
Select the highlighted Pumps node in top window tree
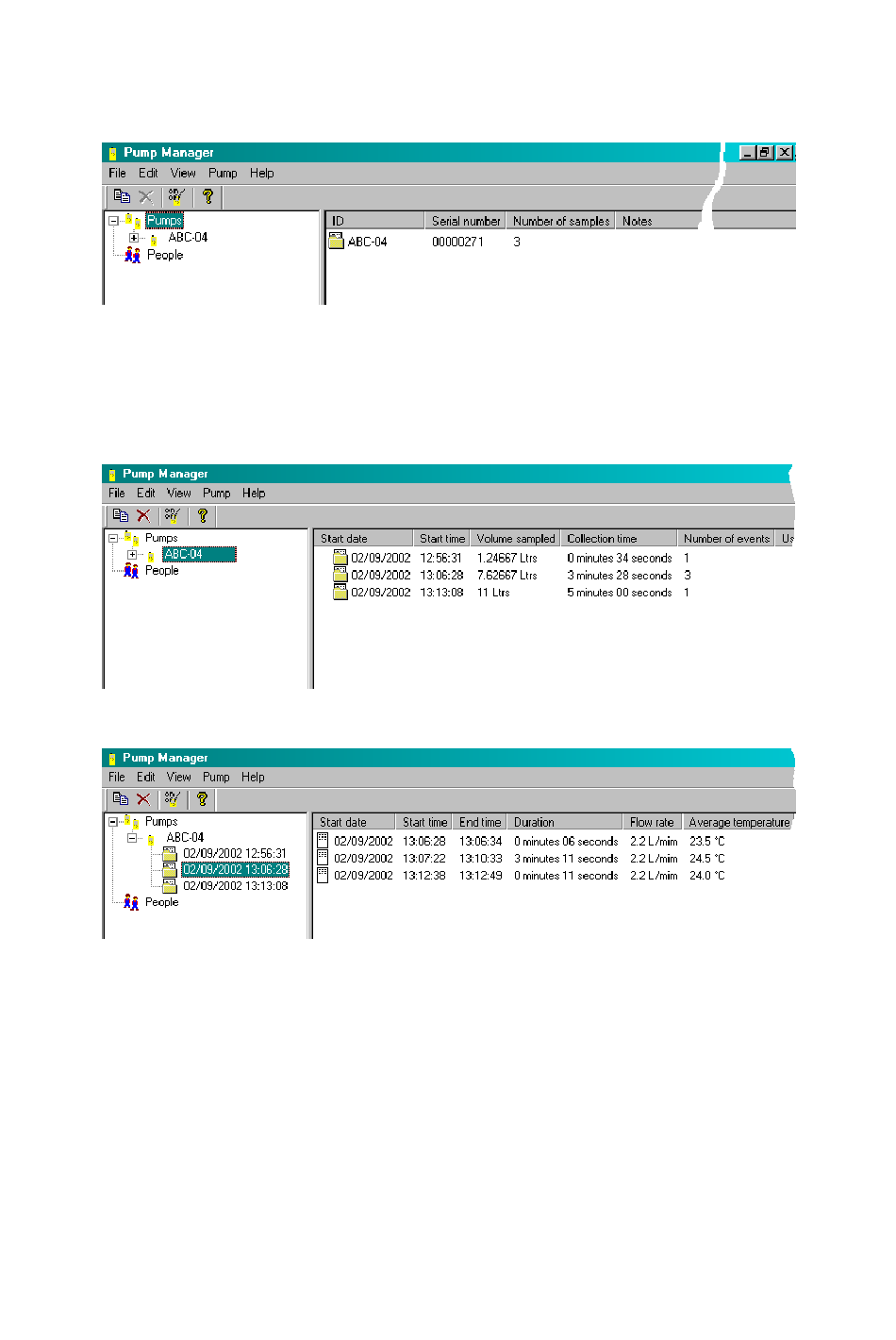click(164, 221)
